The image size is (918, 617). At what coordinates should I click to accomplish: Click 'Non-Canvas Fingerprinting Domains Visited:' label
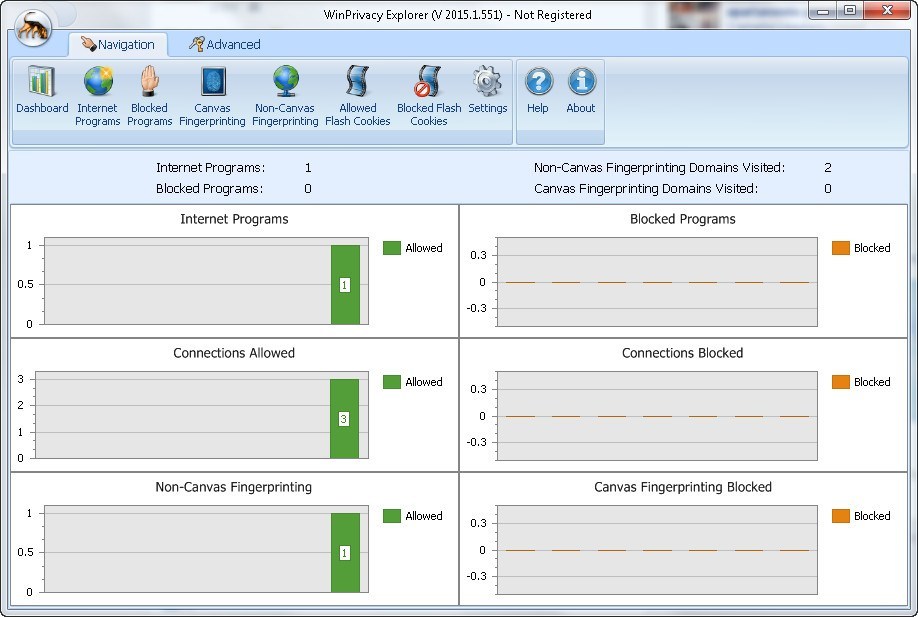[659, 168]
